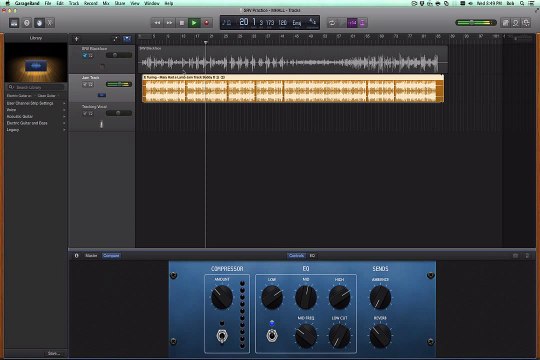Adjust the Jam Track green volume slider
Image resolution: width=540 pixels, height=360 pixels.
119,84
